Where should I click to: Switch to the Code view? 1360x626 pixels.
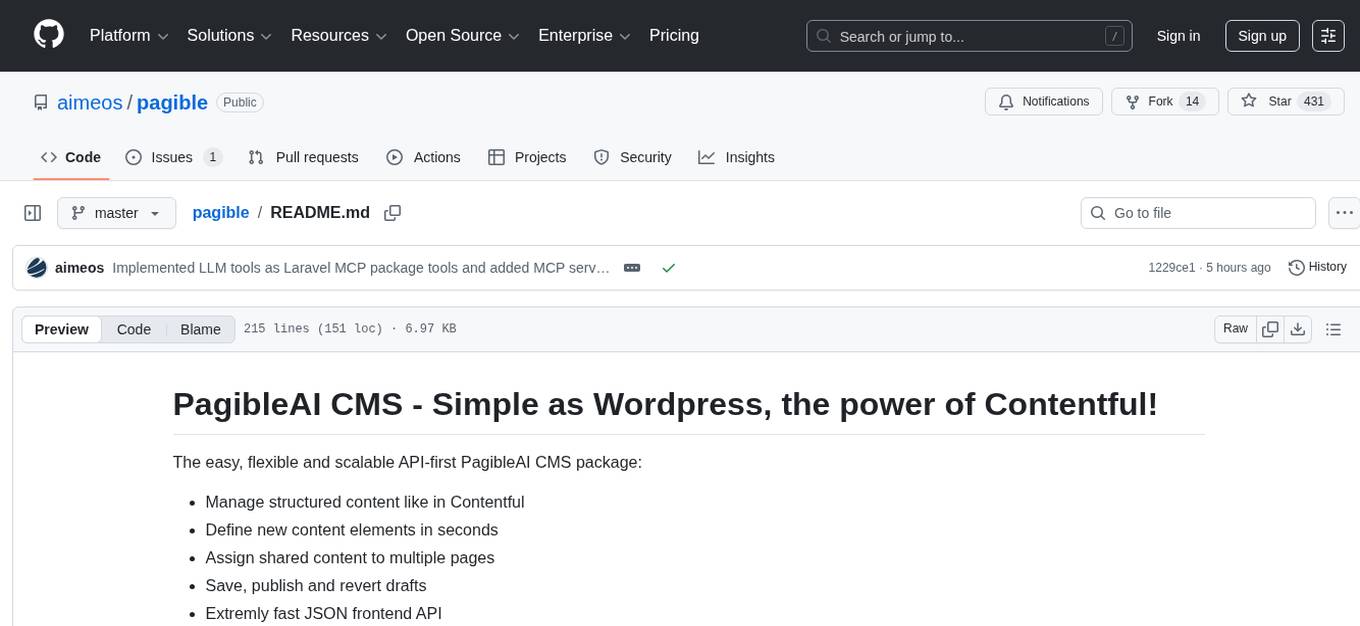[x=134, y=329]
